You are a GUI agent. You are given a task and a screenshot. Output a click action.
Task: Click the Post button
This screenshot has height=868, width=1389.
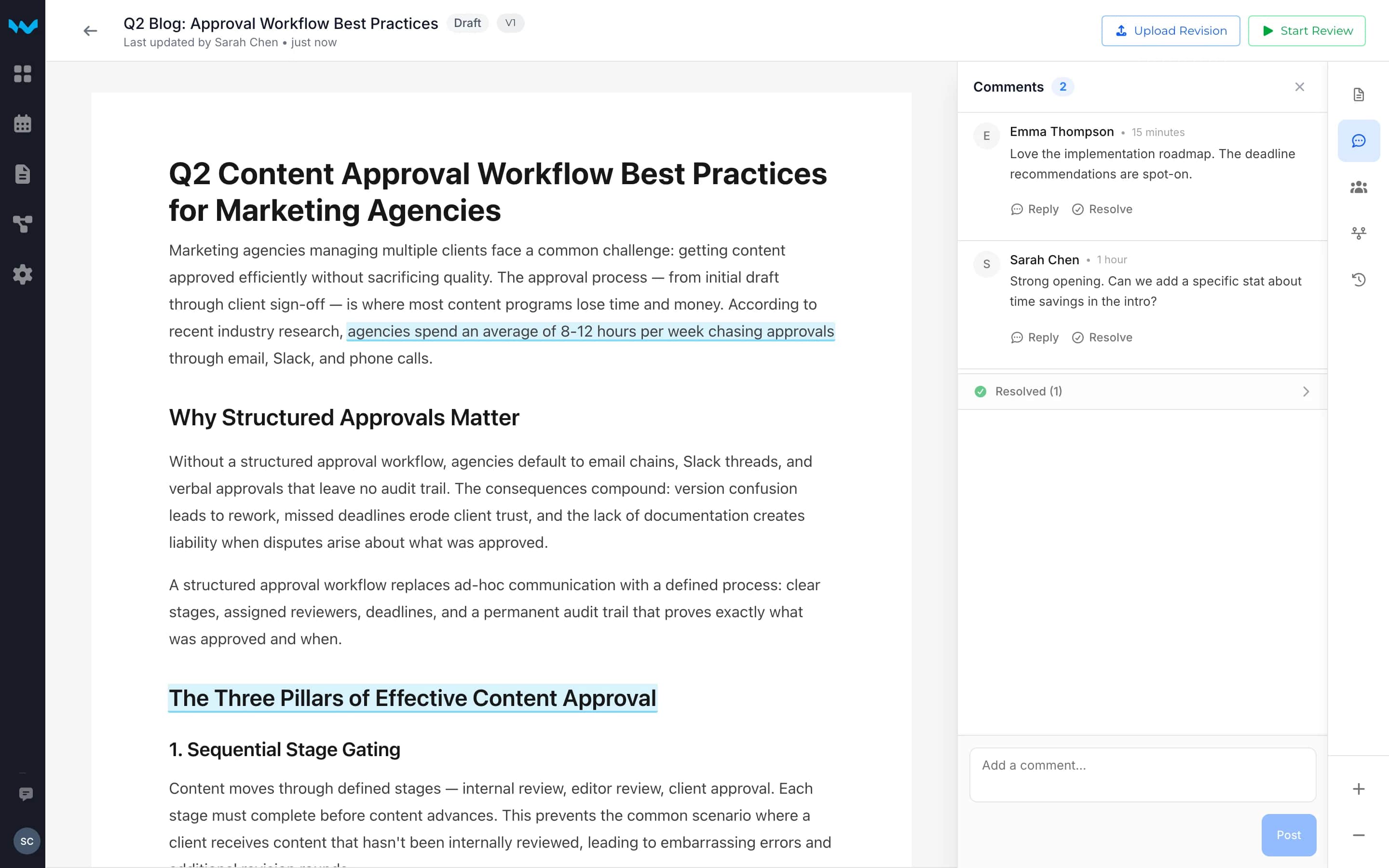(x=1289, y=835)
